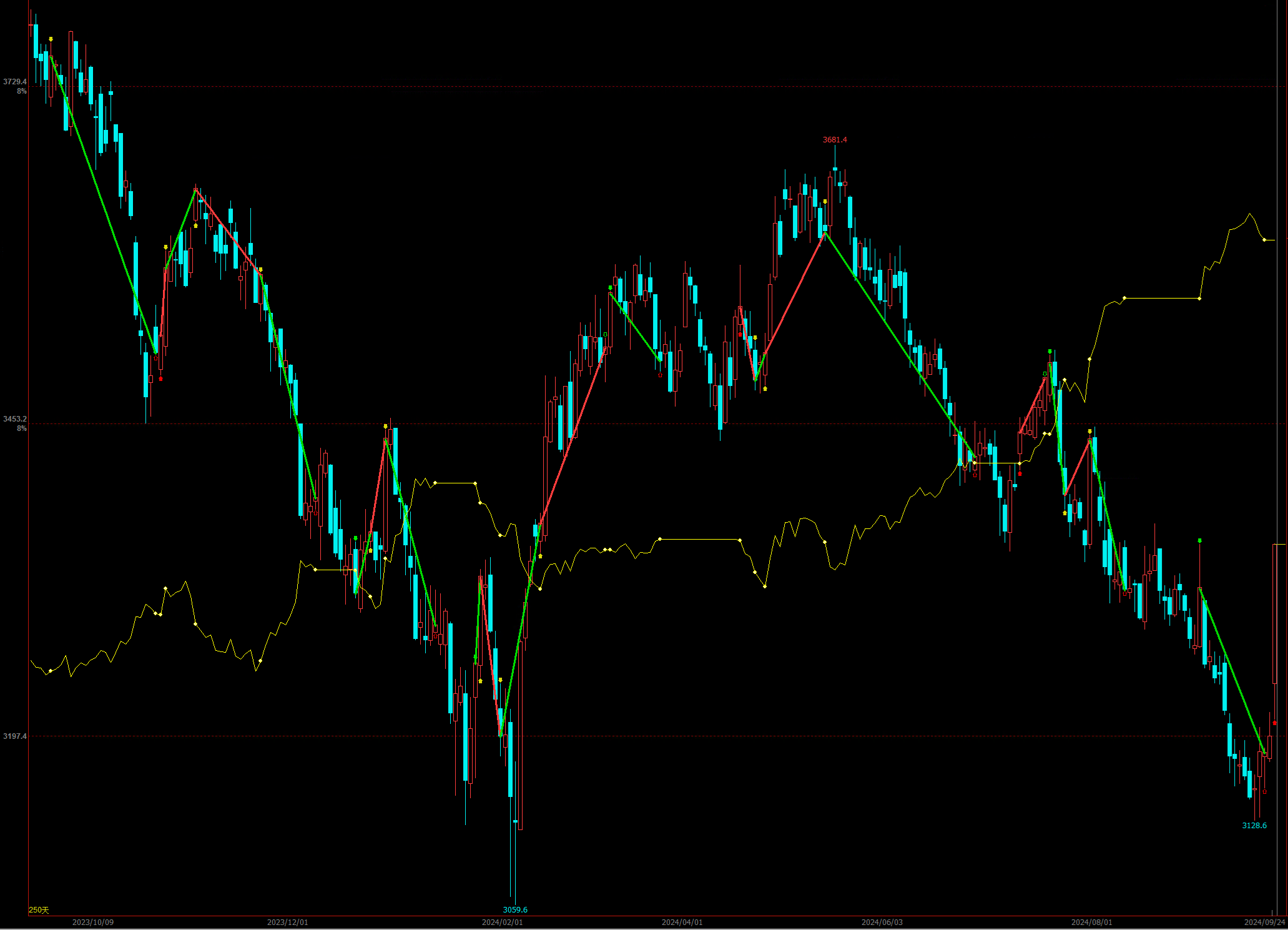Image resolution: width=1288 pixels, height=930 pixels.
Task: Select the 3197.4 price axis label
Action: click(15, 736)
